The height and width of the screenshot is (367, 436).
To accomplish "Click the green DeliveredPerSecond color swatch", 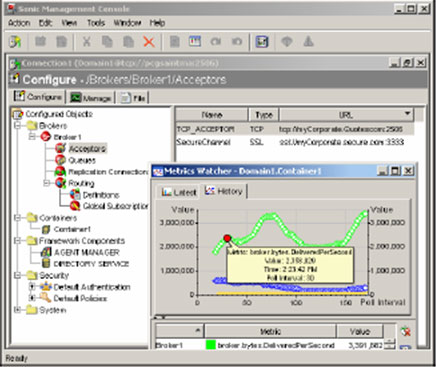I will (x=211, y=345).
